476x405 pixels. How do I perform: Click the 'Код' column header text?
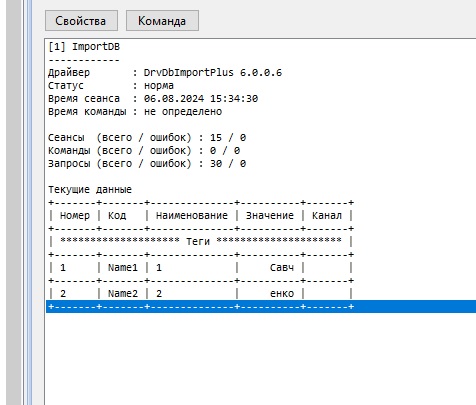pos(117,216)
